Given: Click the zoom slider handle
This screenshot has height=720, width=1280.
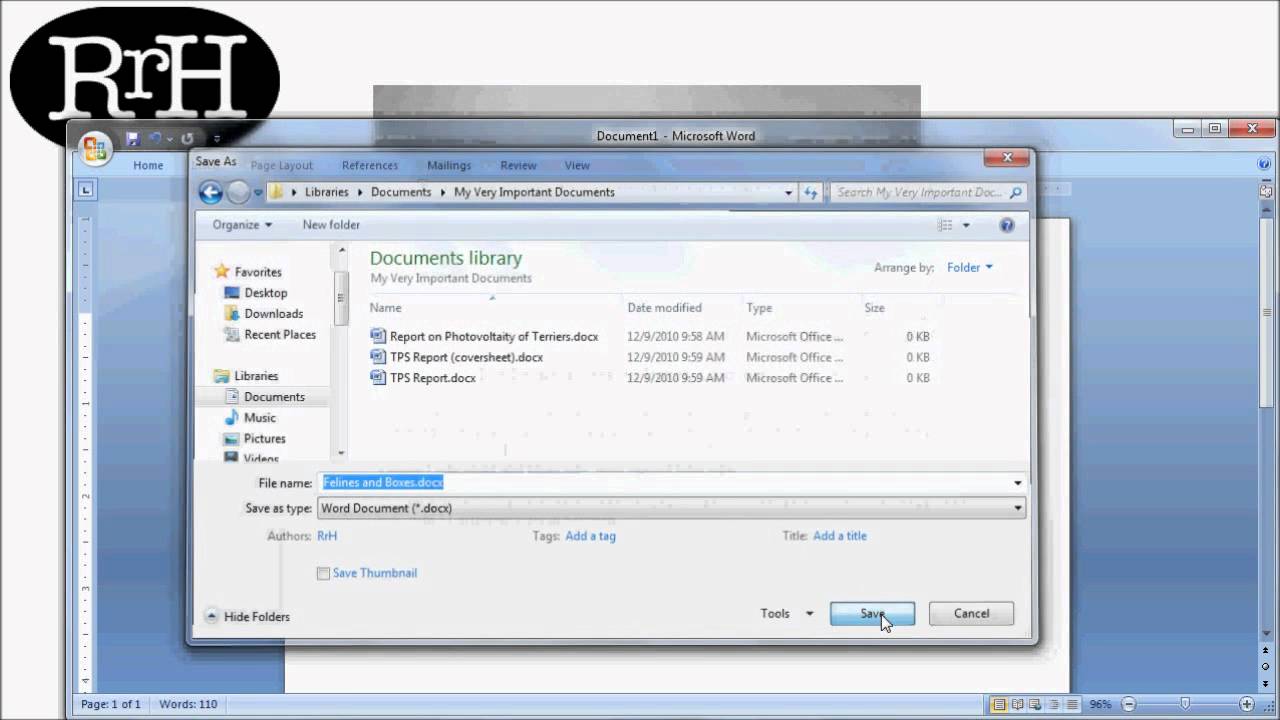Looking at the screenshot, I should tap(1186, 704).
